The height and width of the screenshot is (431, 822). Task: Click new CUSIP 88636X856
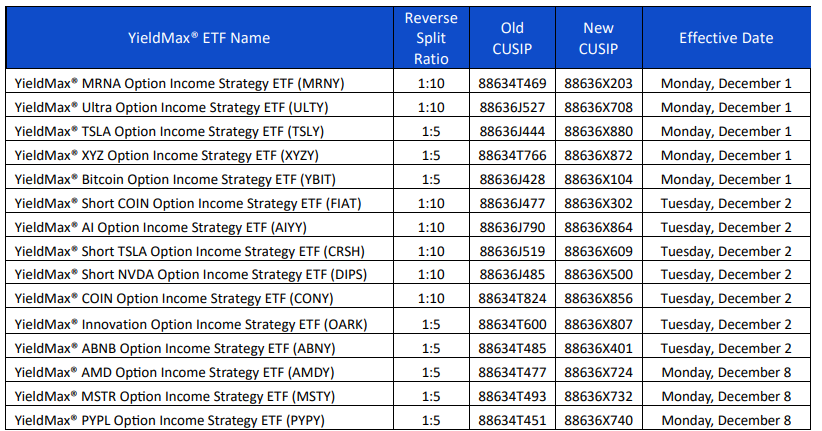598,299
